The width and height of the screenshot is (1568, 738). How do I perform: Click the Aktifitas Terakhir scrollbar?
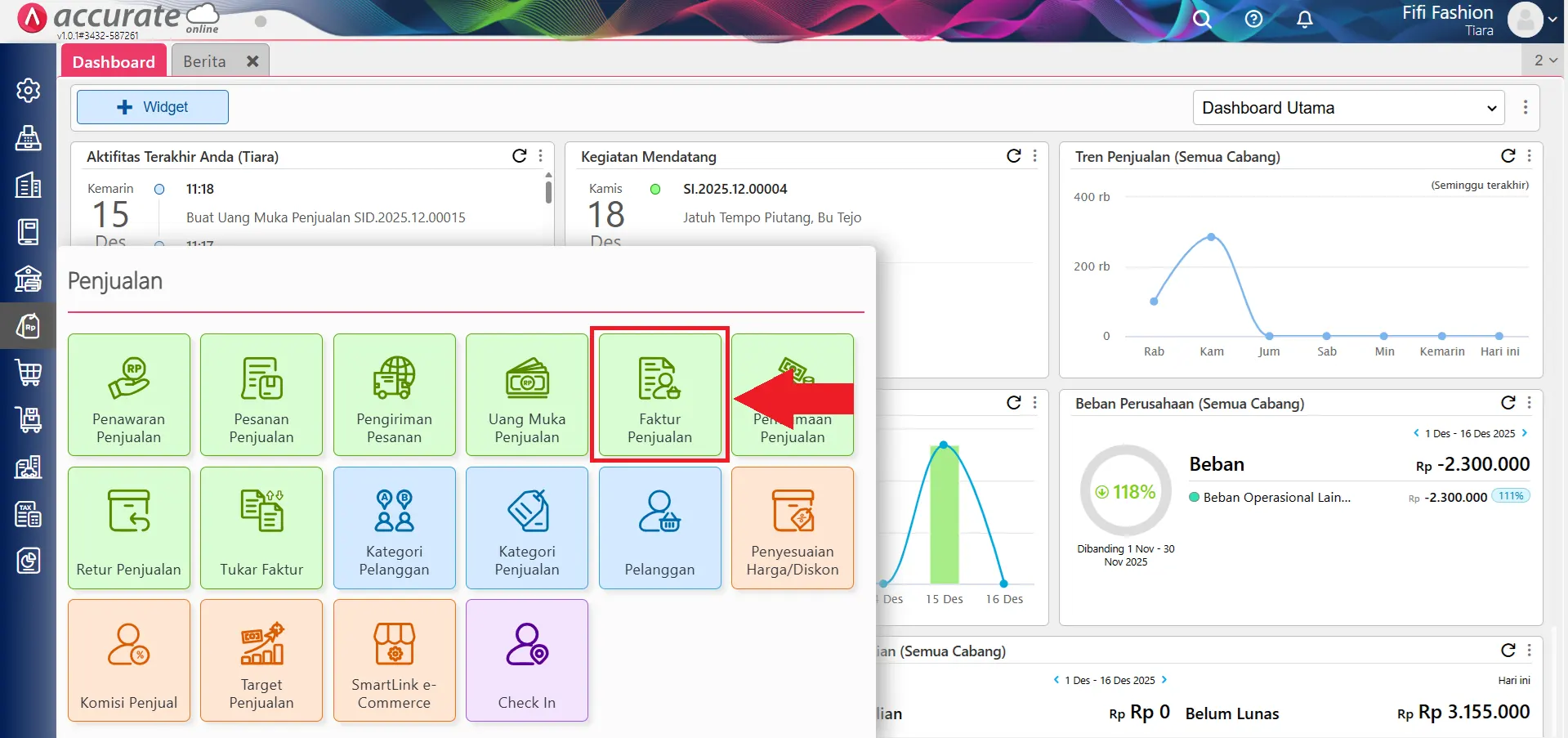pos(548,192)
